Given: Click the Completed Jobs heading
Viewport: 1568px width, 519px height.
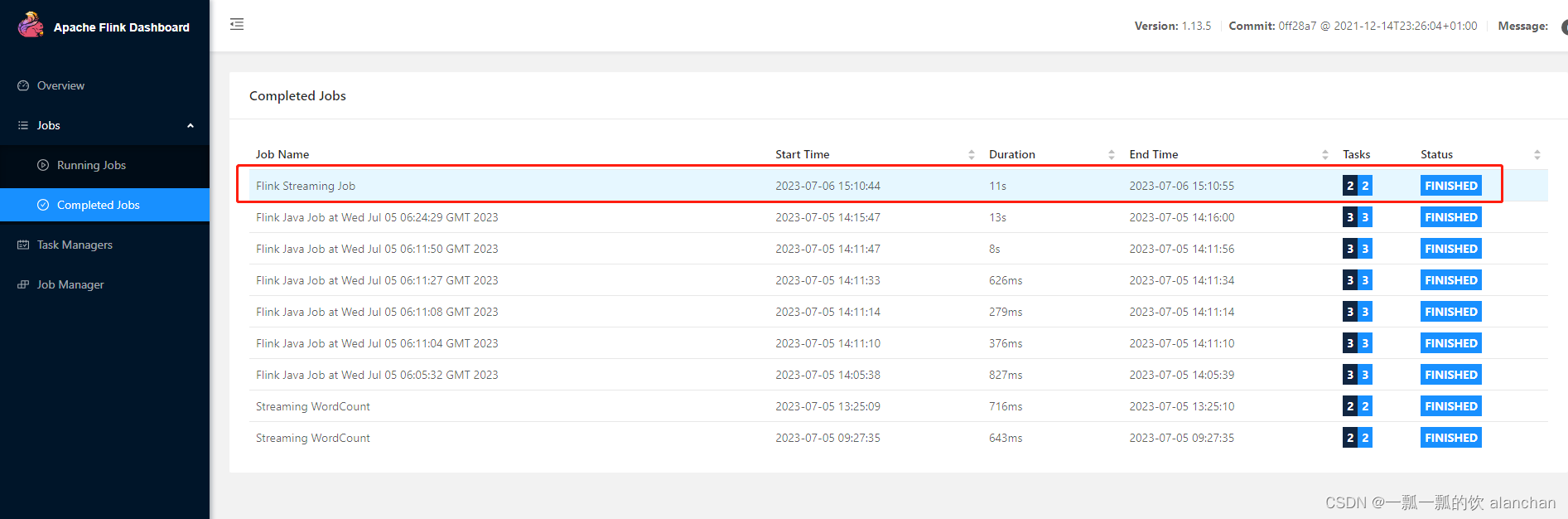Looking at the screenshot, I should 297,96.
